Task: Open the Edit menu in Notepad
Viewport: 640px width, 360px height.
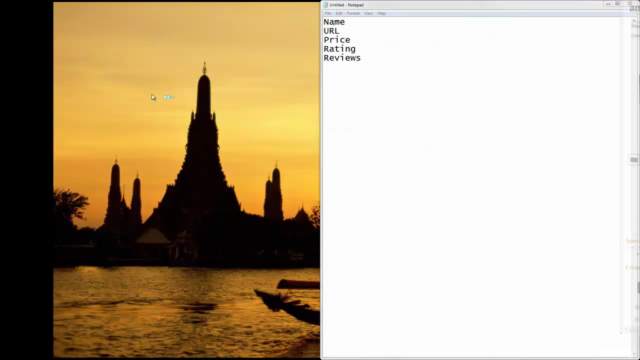Action: click(339, 13)
